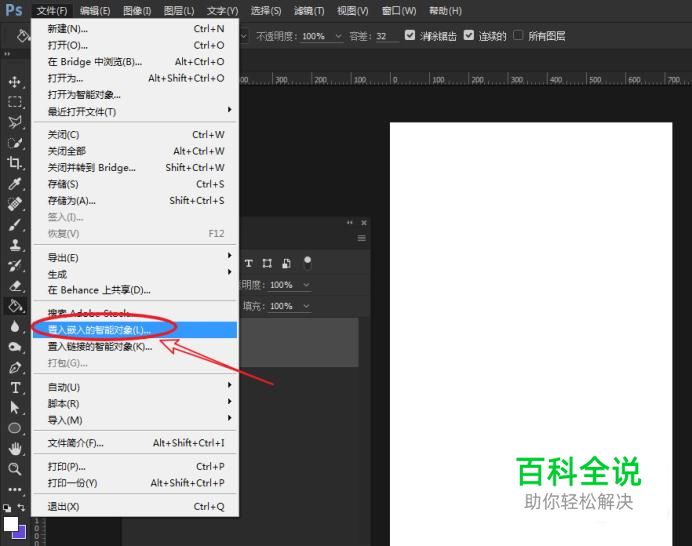
Task: Select the Clone Stamp tool
Action: click(x=15, y=245)
